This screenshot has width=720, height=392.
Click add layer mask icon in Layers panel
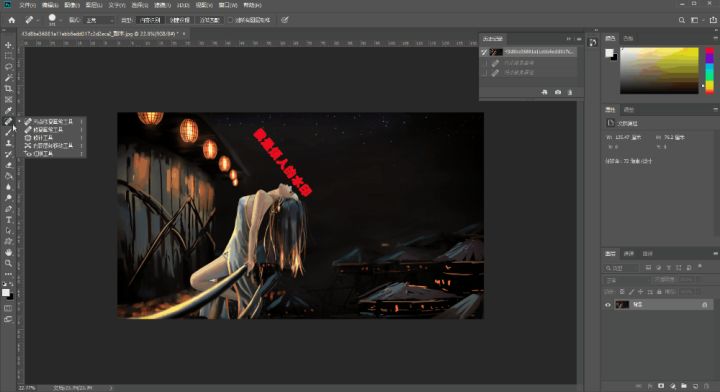pyautogui.click(x=661, y=386)
